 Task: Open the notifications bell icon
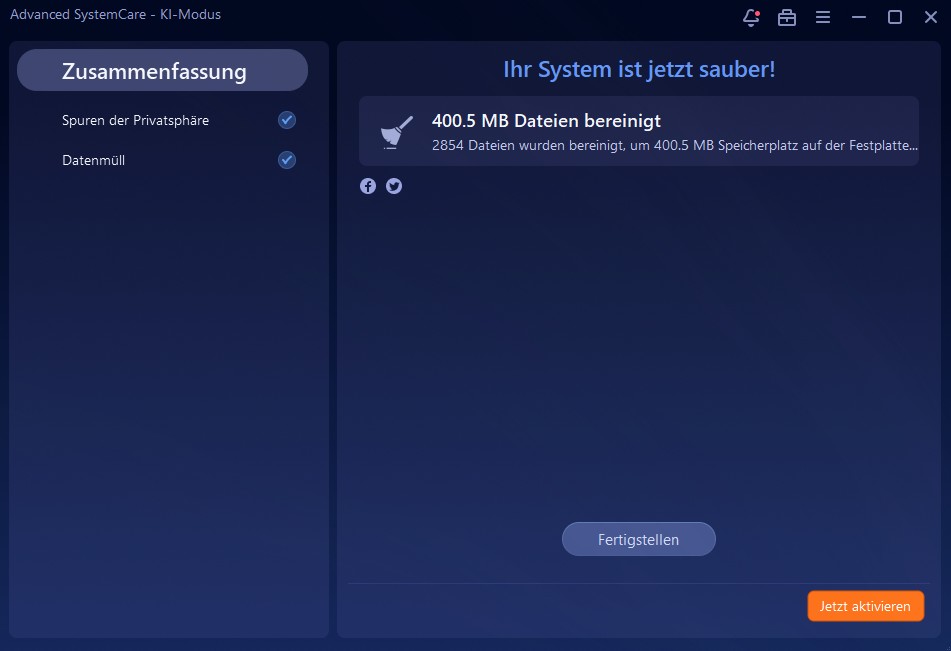pyautogui.click(x=751, y=18)
